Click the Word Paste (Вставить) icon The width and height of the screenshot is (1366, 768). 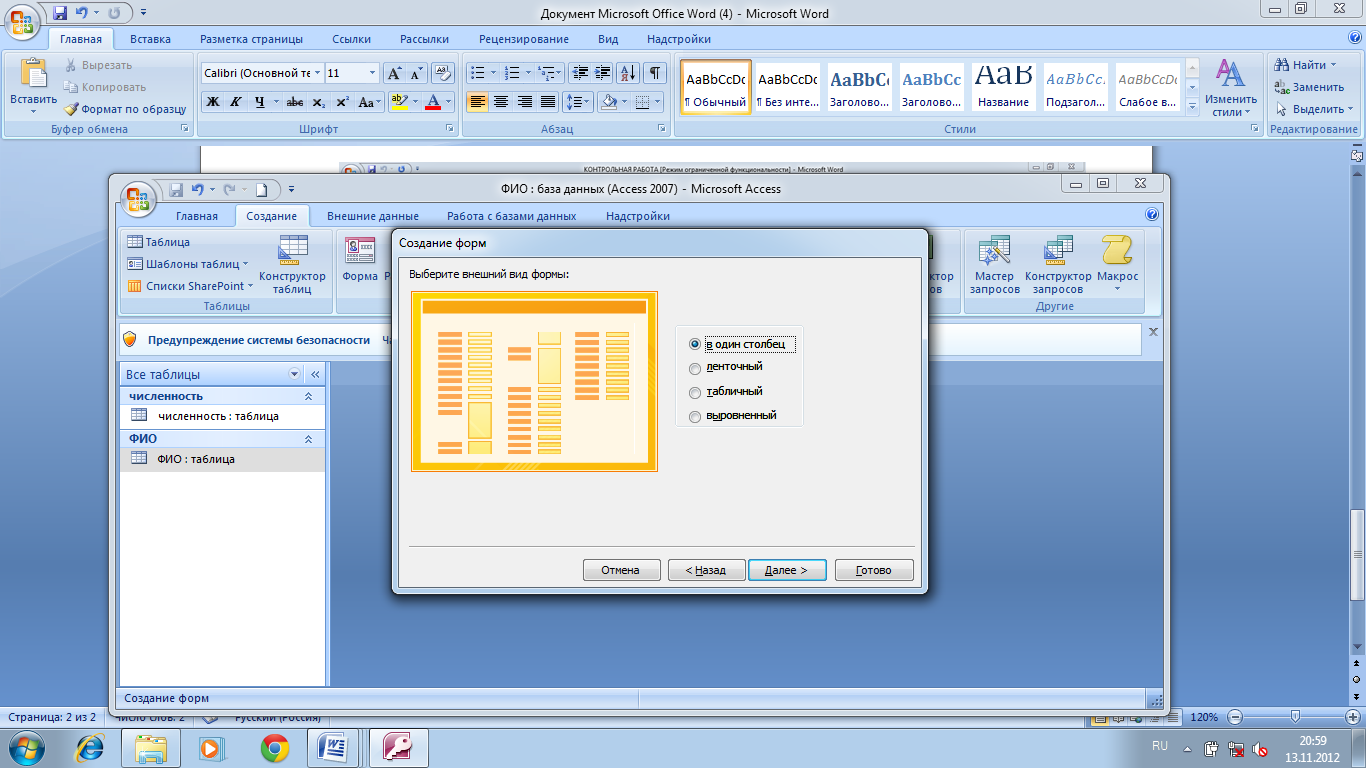point(34,74)
